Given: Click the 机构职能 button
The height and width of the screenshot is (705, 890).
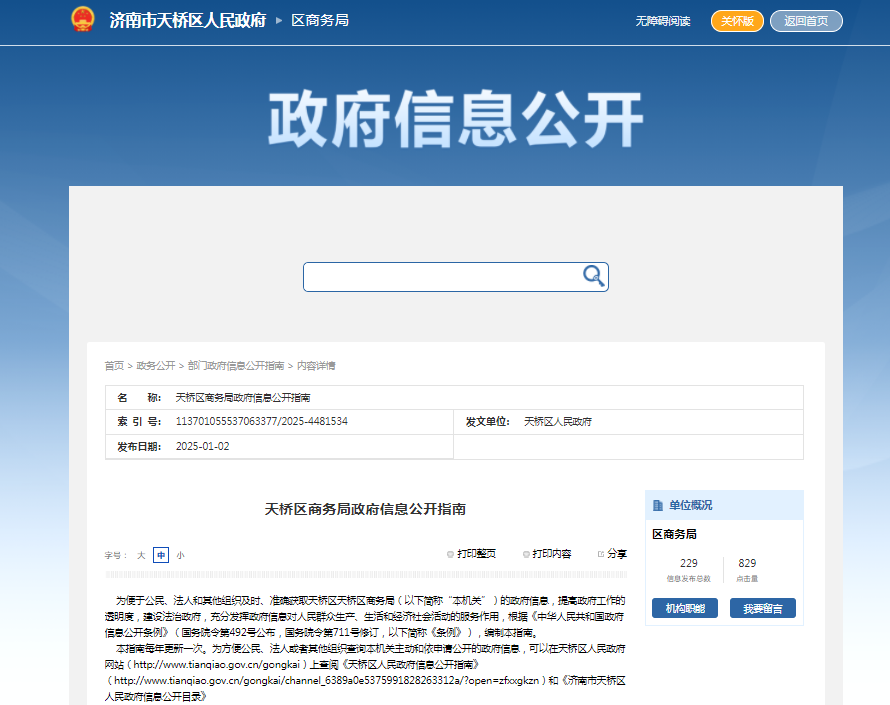Looking at the screenshot, I should (684, 608).
